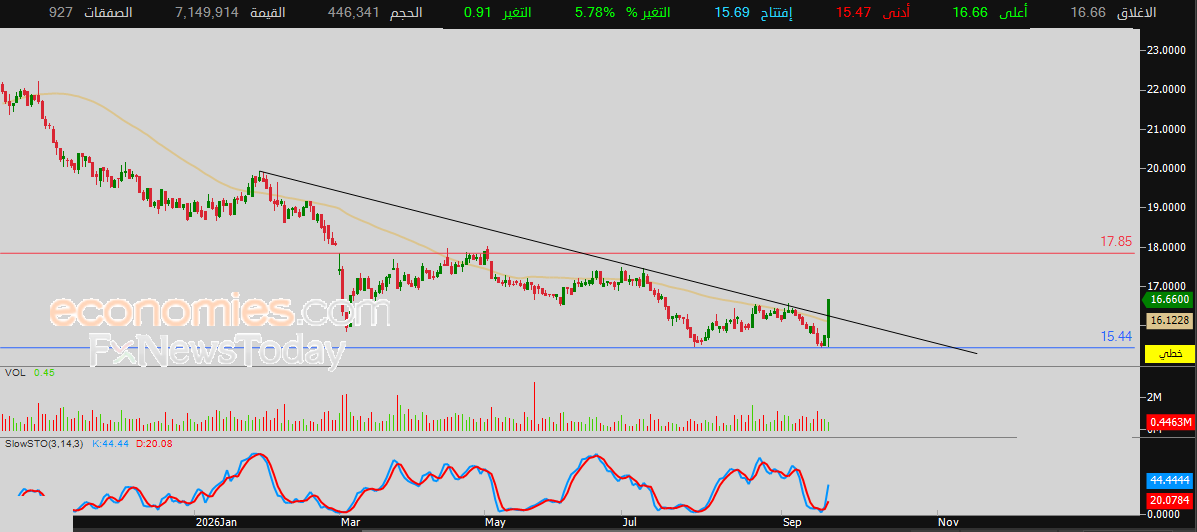Click the blue 15.44 support level label
This screenshot has height=532, width=1197.
coord(1115,336)
